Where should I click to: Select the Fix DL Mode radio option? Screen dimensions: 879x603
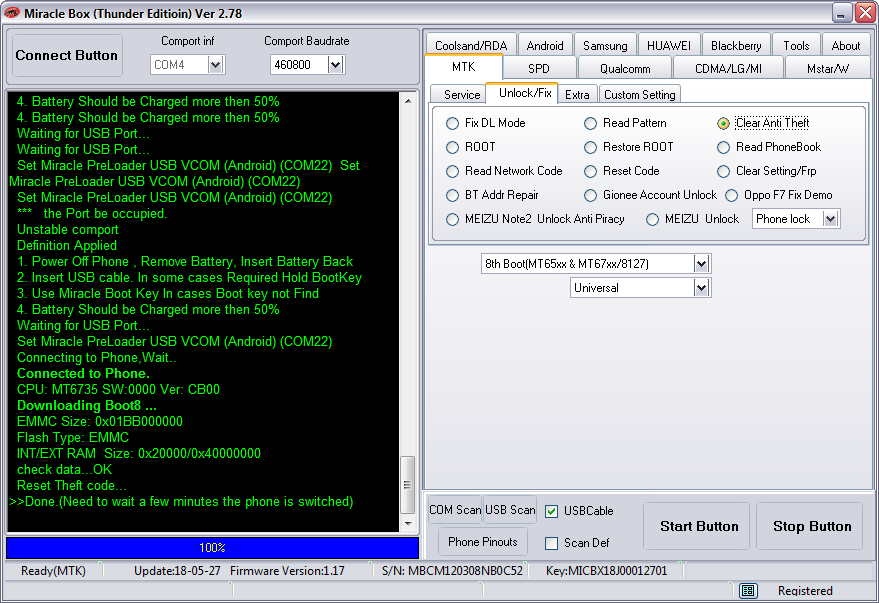tap(452, 123)
